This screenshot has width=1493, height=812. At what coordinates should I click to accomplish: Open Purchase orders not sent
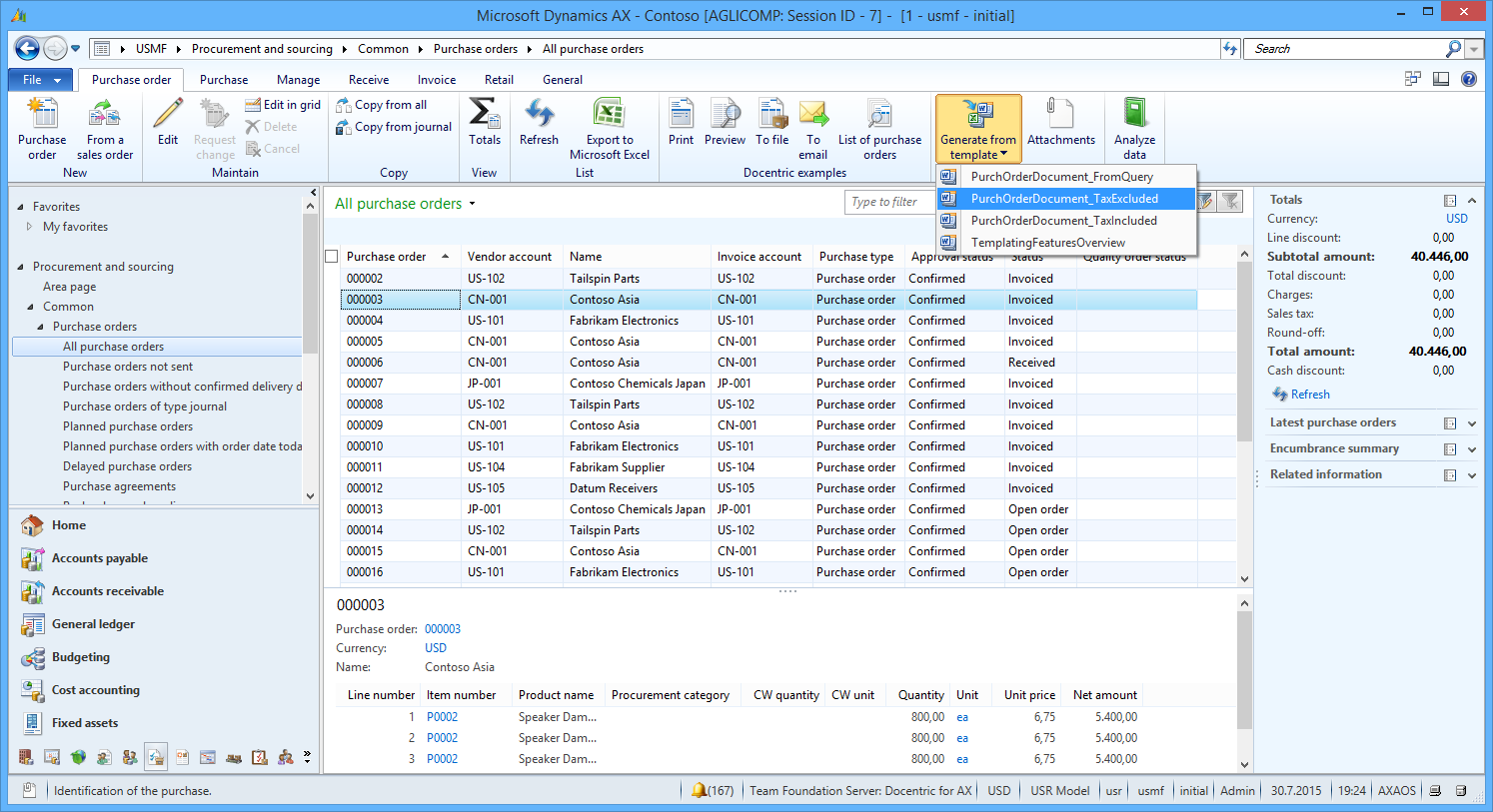point(128,367)
